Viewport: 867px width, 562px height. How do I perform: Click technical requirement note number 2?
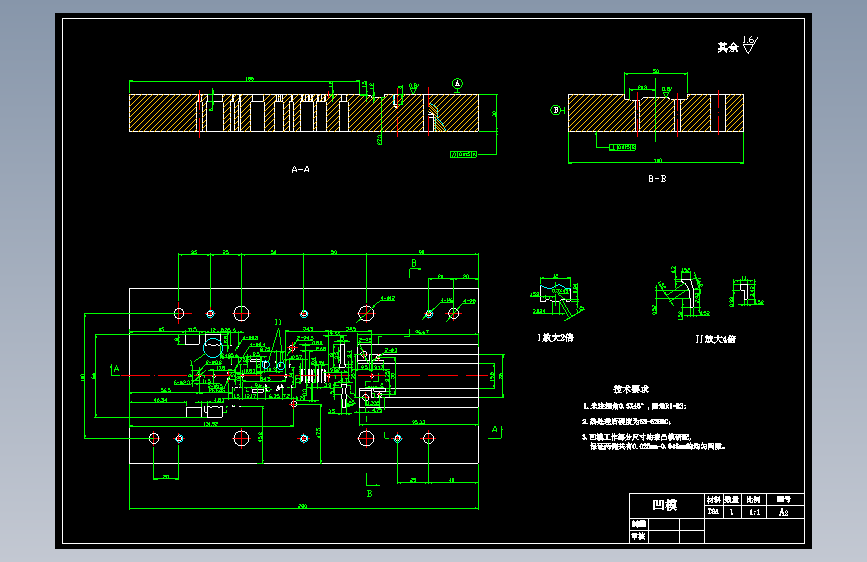tap(626, 422)
